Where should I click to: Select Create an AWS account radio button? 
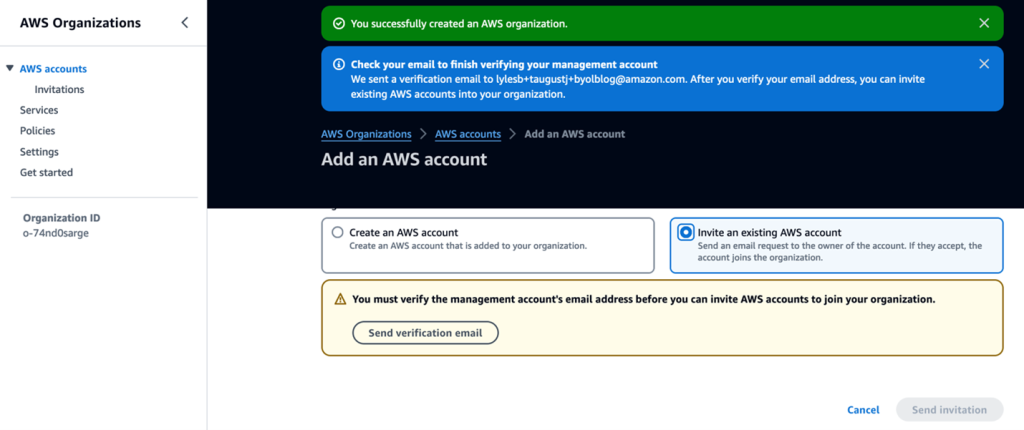[337, 232]
